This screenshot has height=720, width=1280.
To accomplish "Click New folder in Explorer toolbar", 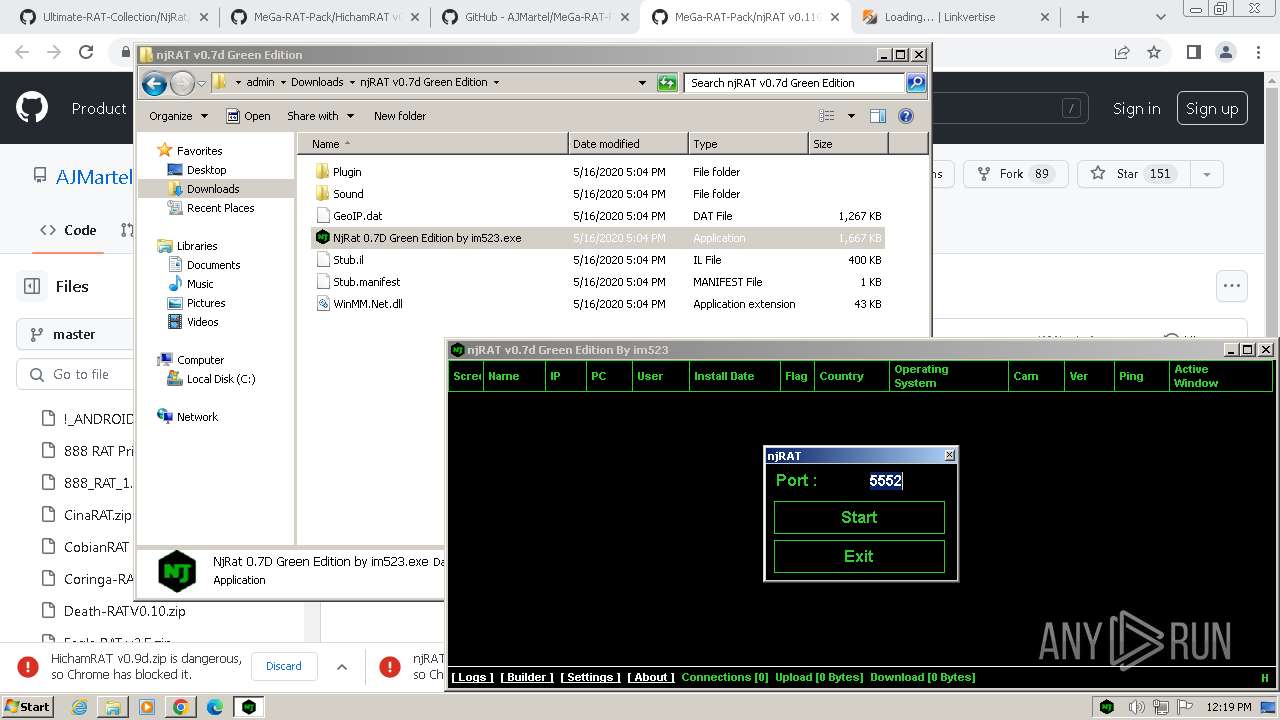I will 400,116.
